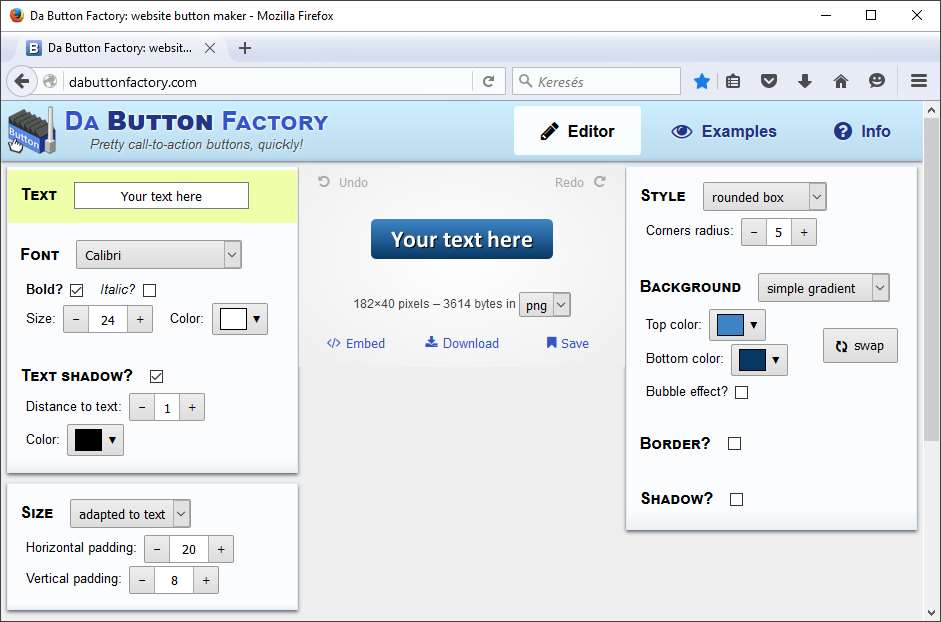Toggle the Text shadow checkbox

157,376
